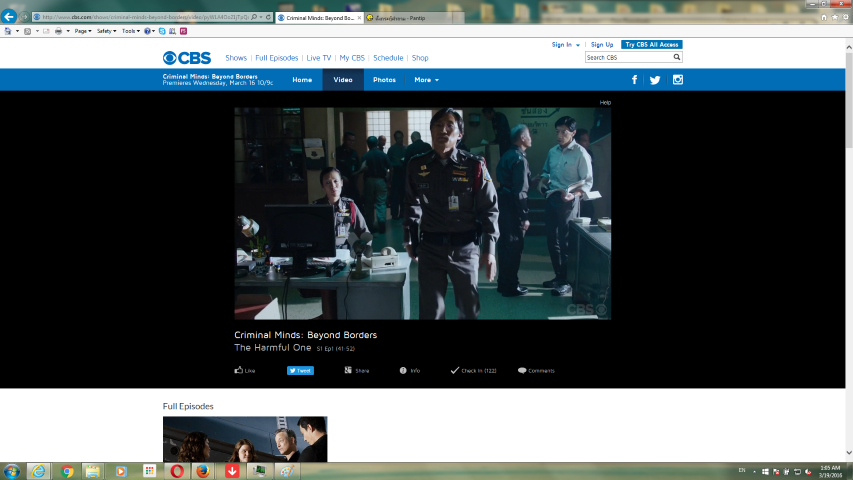Open the My CBS link
Viewport: 853px width, 480px height.
pos(352,58)
